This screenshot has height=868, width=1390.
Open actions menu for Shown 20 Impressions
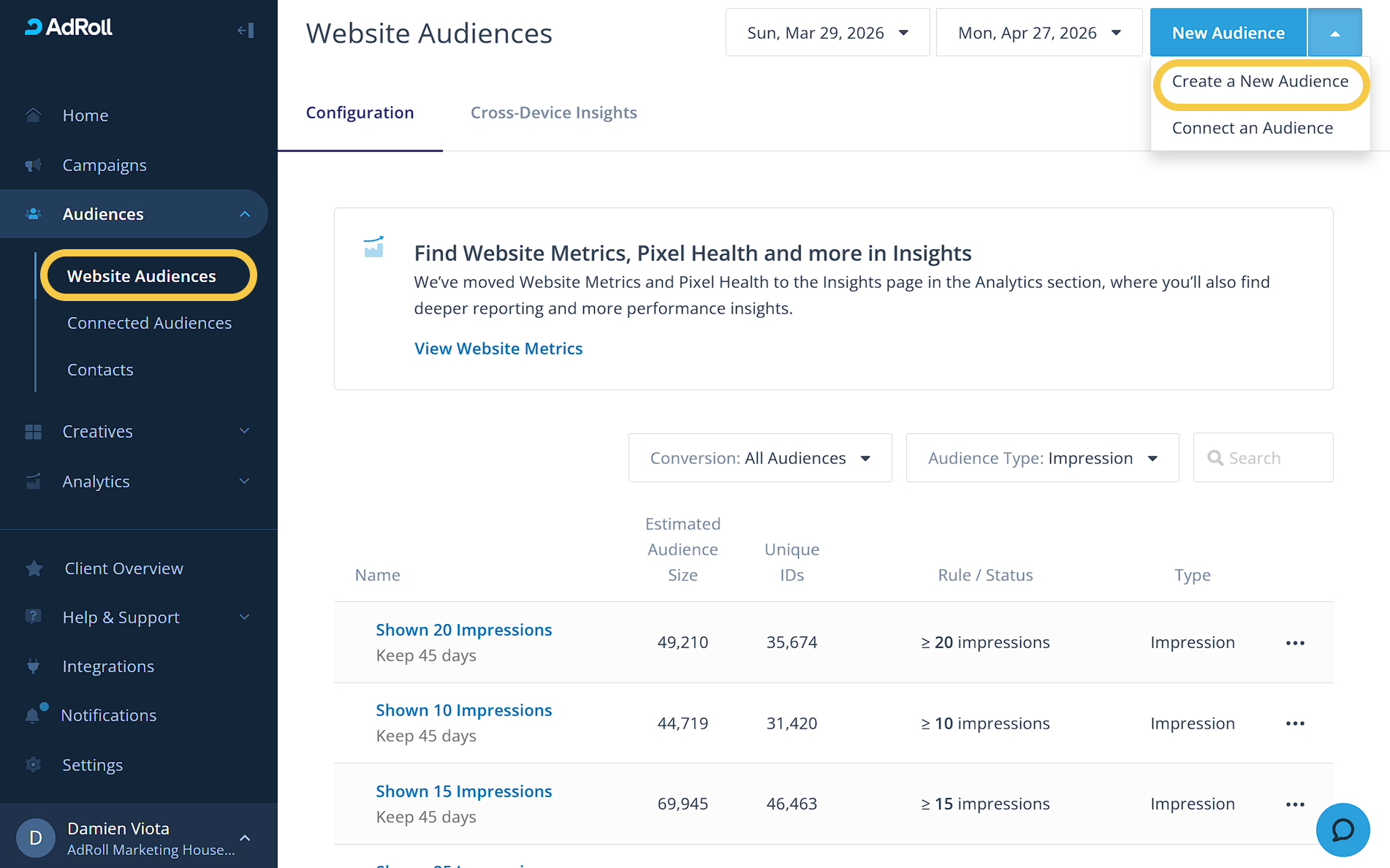tap(1294, 643)
